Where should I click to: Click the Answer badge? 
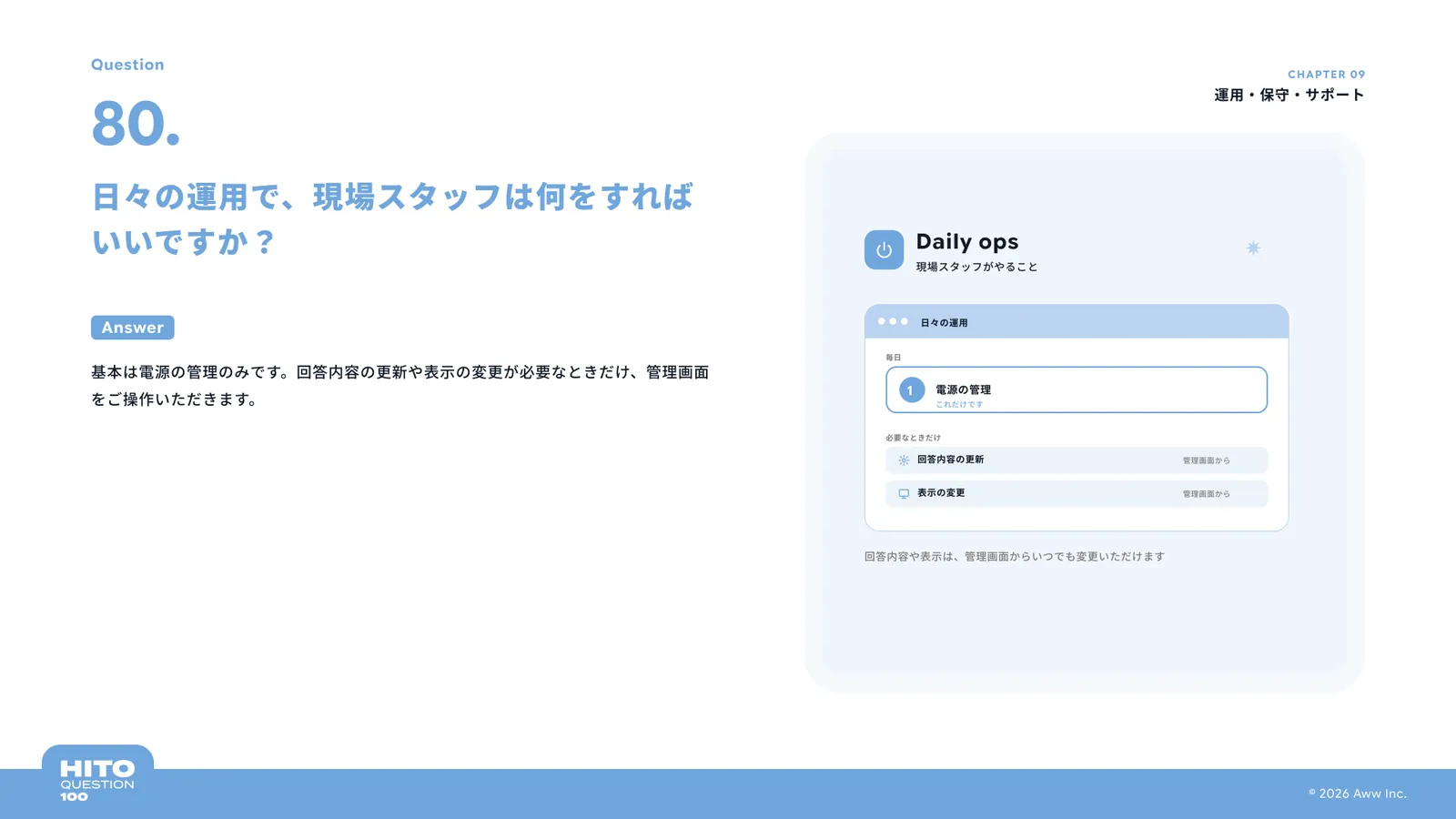pos(133,328)
